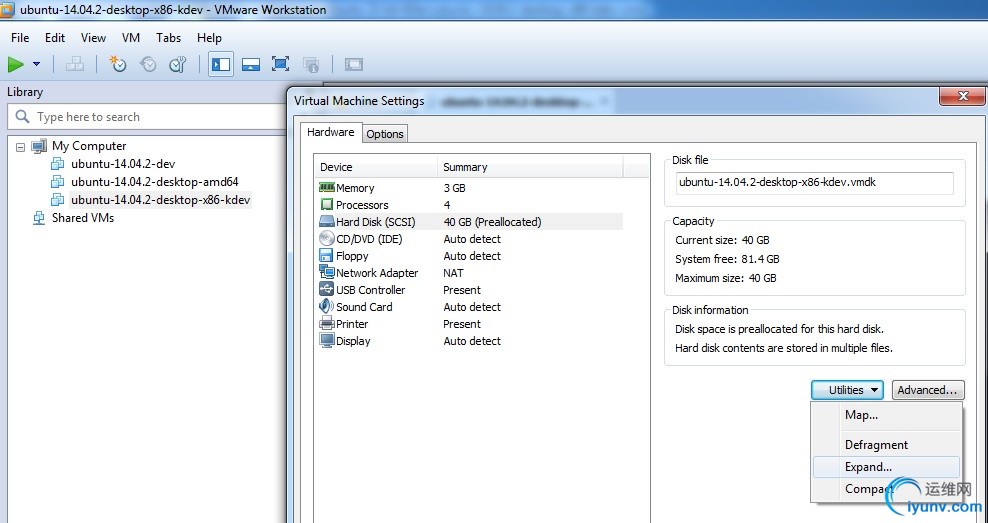
Task: Click the '3 GB' memory summary value
Action: (454, 188)
